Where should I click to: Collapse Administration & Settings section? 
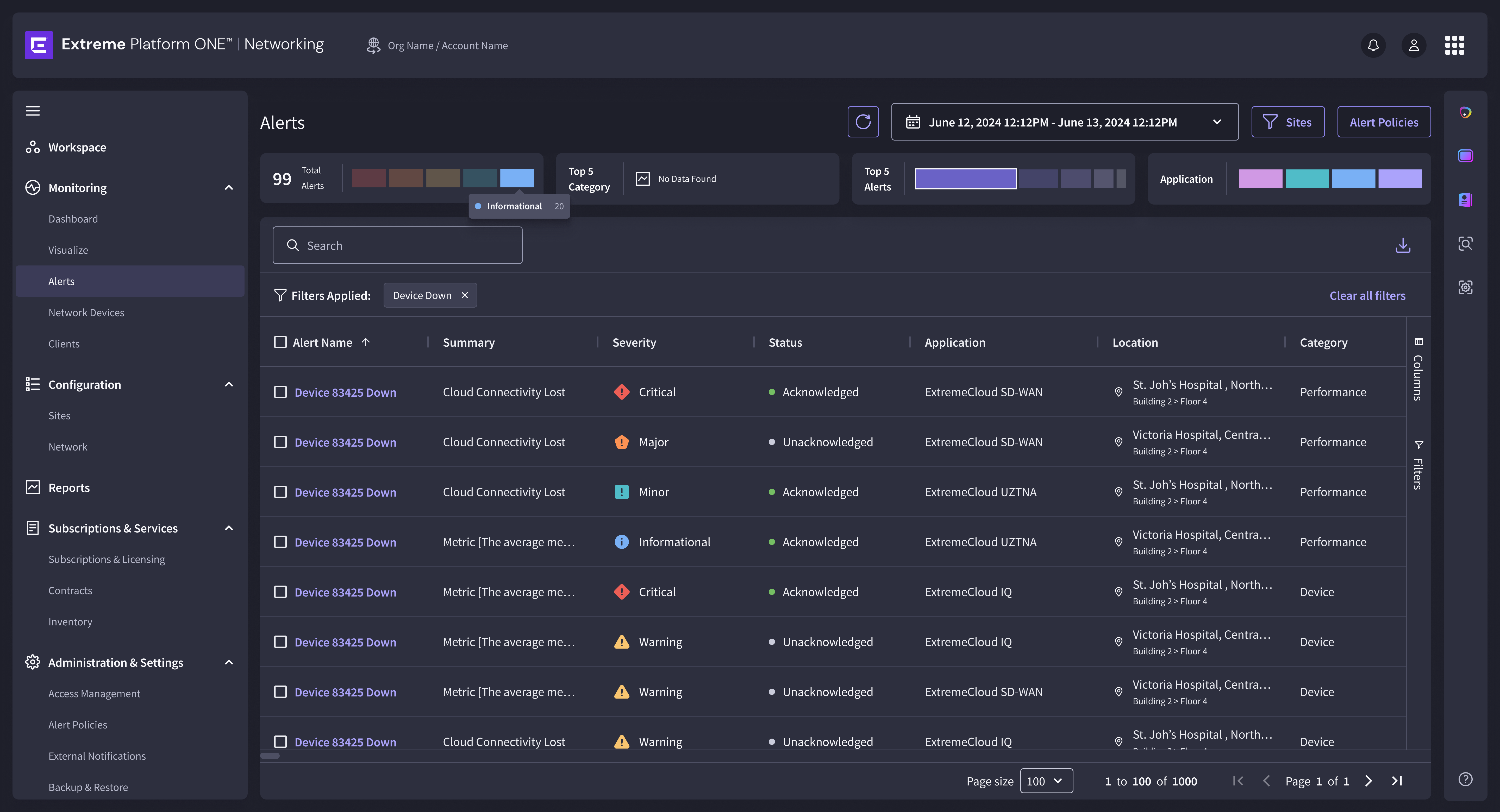pyautogui.click(x=228, y=662)
